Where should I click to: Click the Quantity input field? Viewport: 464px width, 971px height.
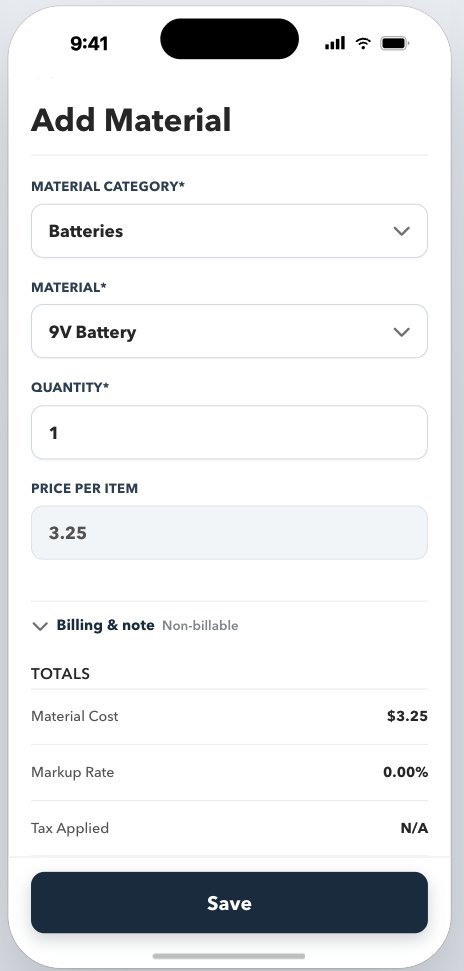point(229,432)
